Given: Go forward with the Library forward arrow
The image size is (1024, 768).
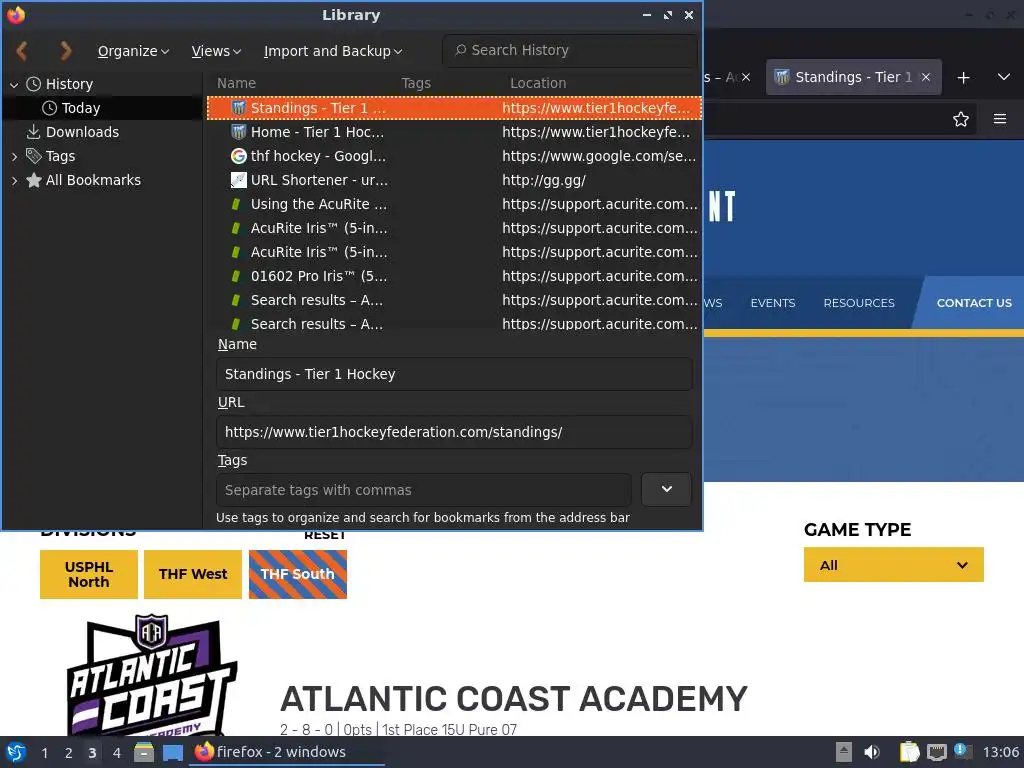Looking at the screenshot, I should [65, 50].
